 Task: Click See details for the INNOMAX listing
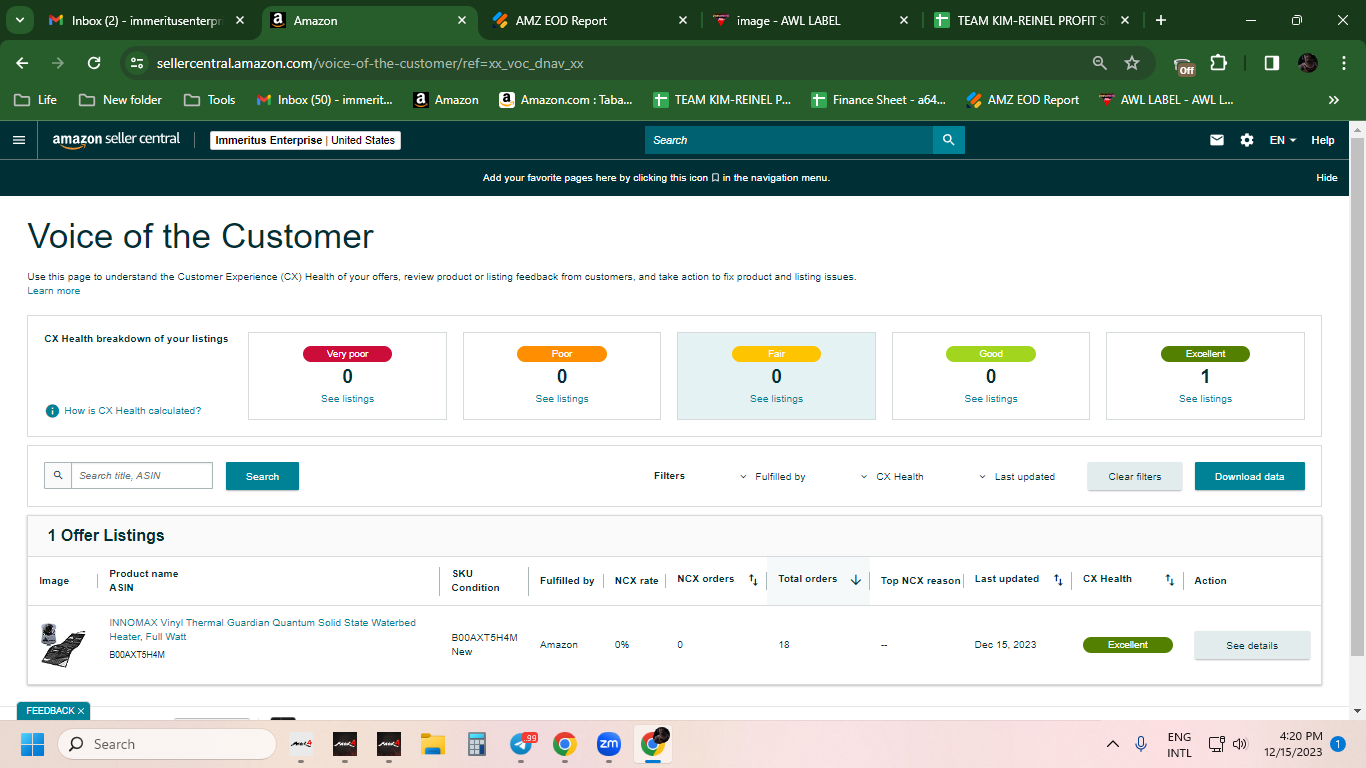[x=1252, y=645]
